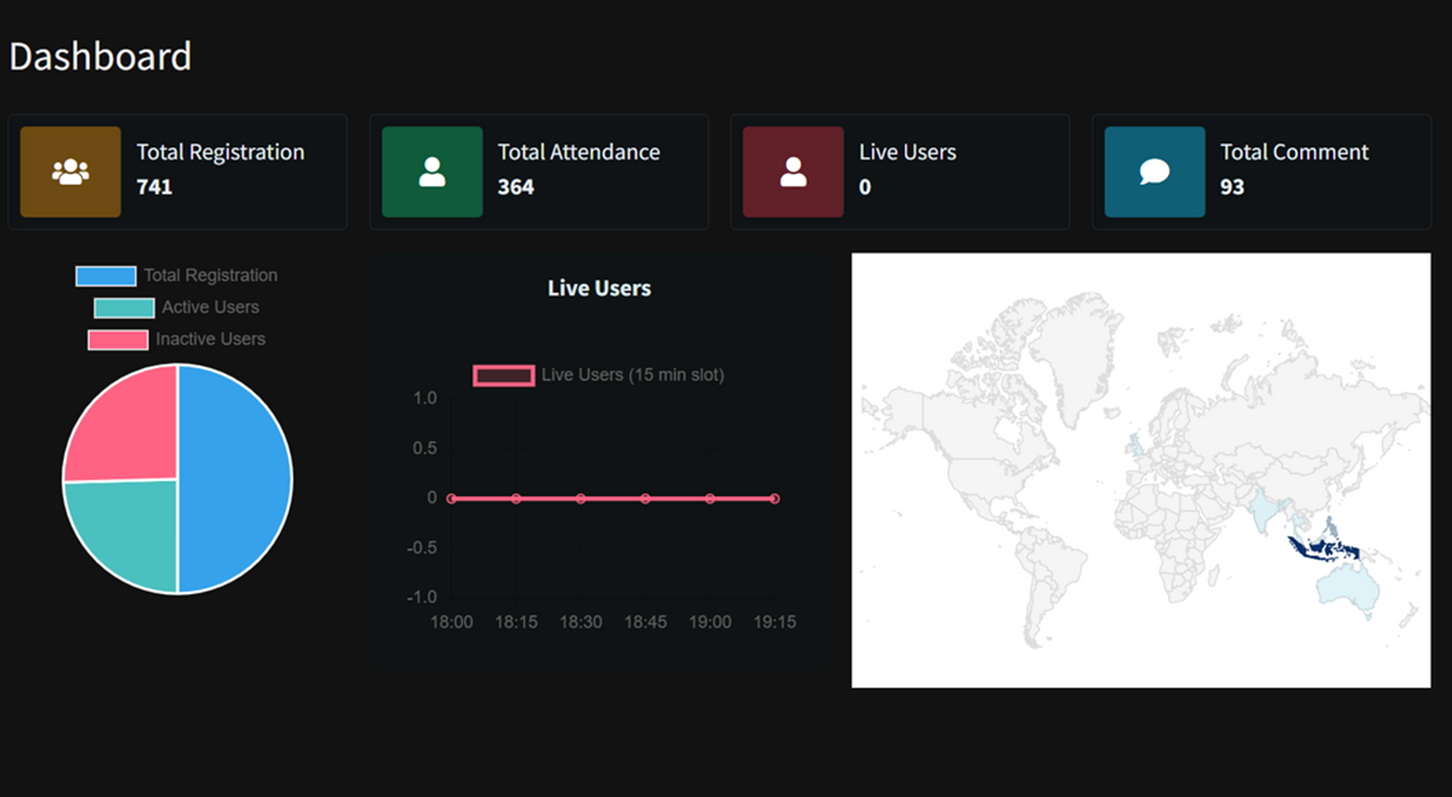Click the Total Comment speech bubble icon

1154,171
